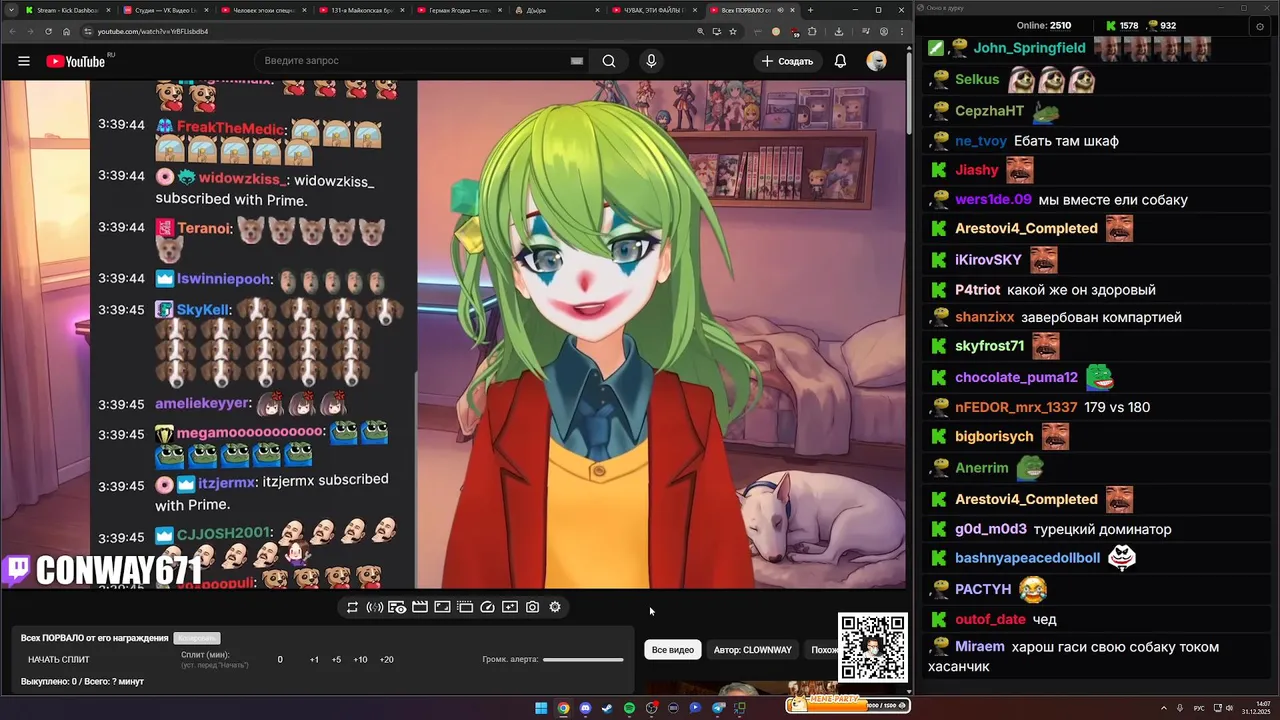Click the chat settings icon near Online counter
Viewport: 1280px width, 720px height.
pos(1259,26)
